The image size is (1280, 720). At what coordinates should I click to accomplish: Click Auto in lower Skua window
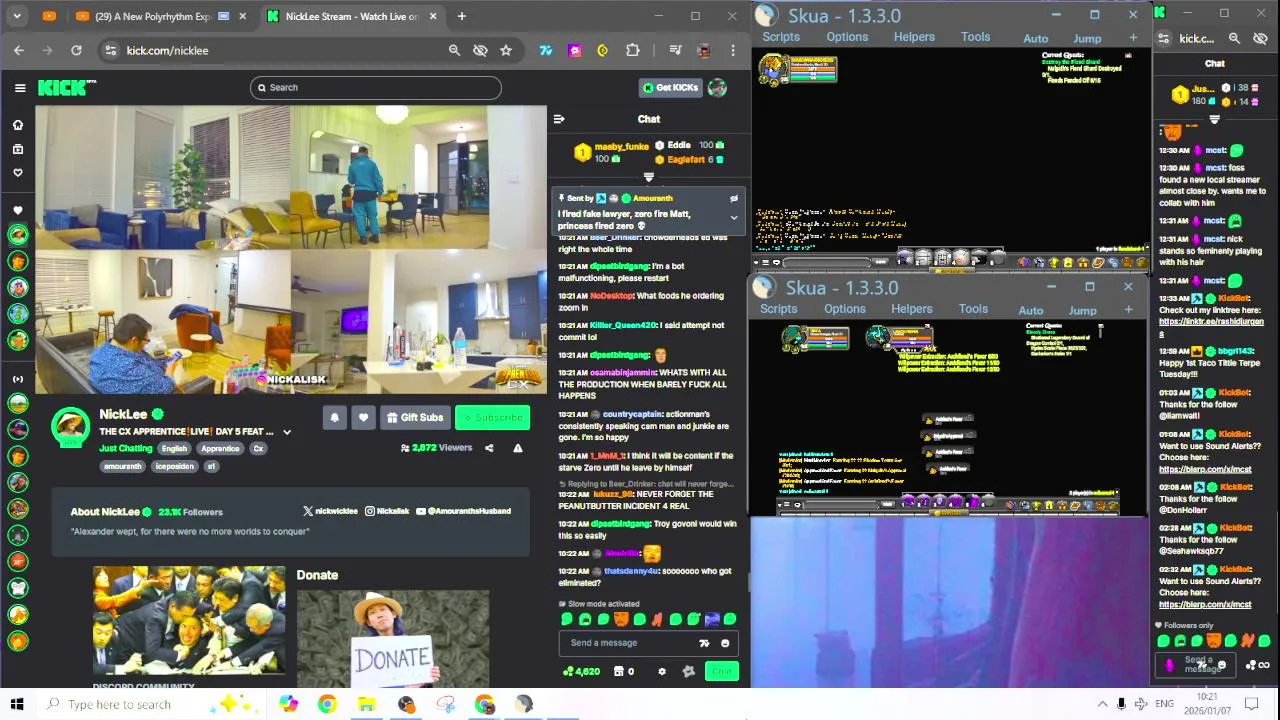tap(1031, 310)
